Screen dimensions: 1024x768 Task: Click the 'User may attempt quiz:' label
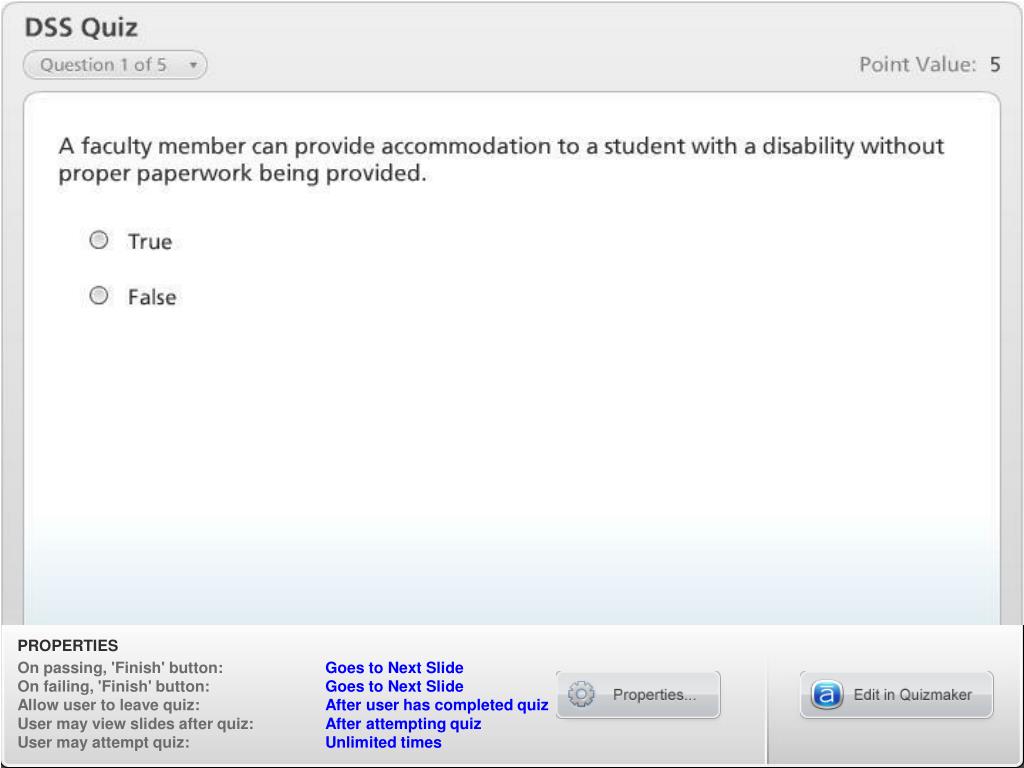click(103, 743)
